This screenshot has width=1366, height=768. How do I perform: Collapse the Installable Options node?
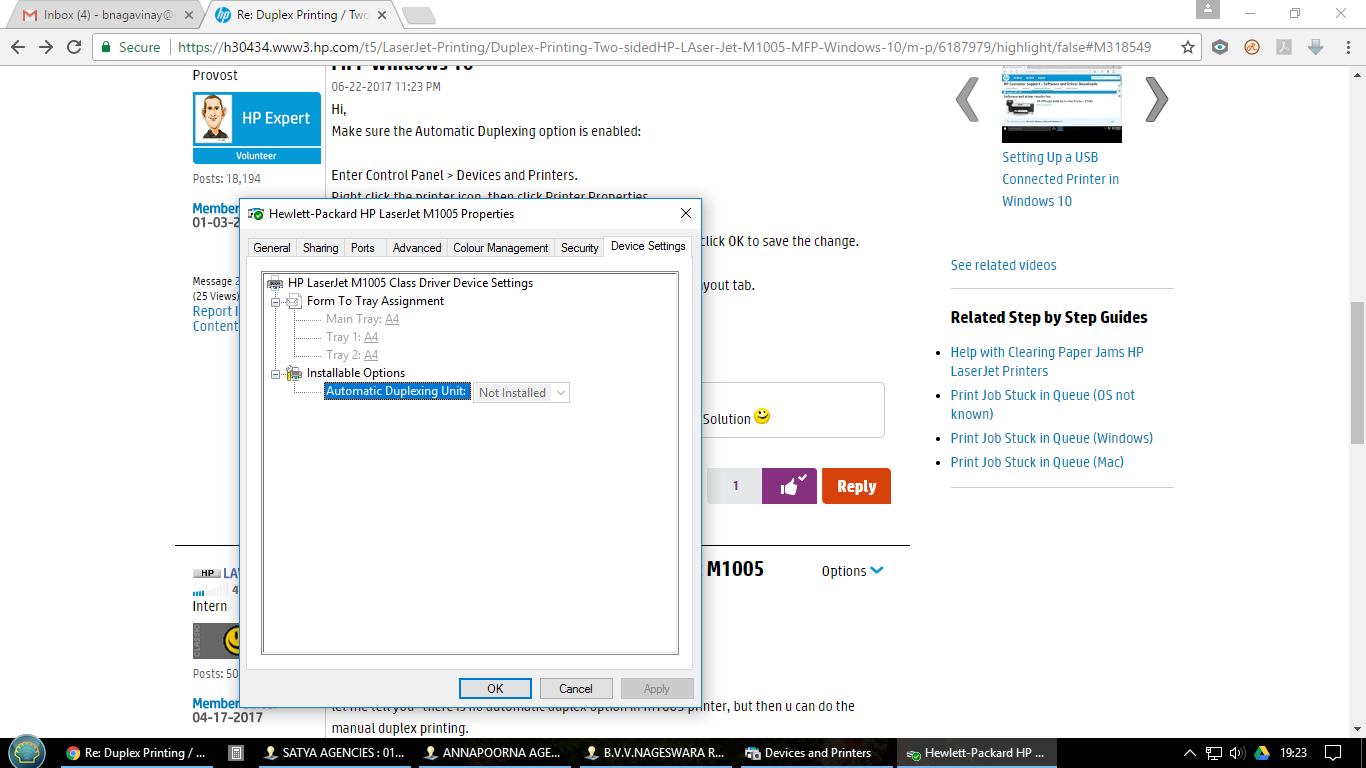275,373
